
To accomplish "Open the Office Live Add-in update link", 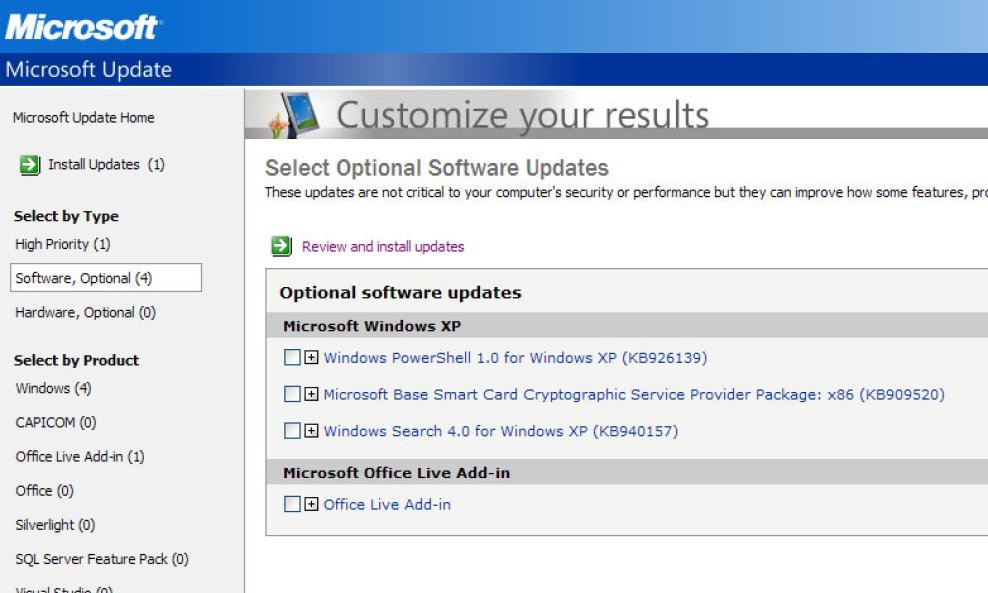I will pyautogui.click(x=387, y=504).
